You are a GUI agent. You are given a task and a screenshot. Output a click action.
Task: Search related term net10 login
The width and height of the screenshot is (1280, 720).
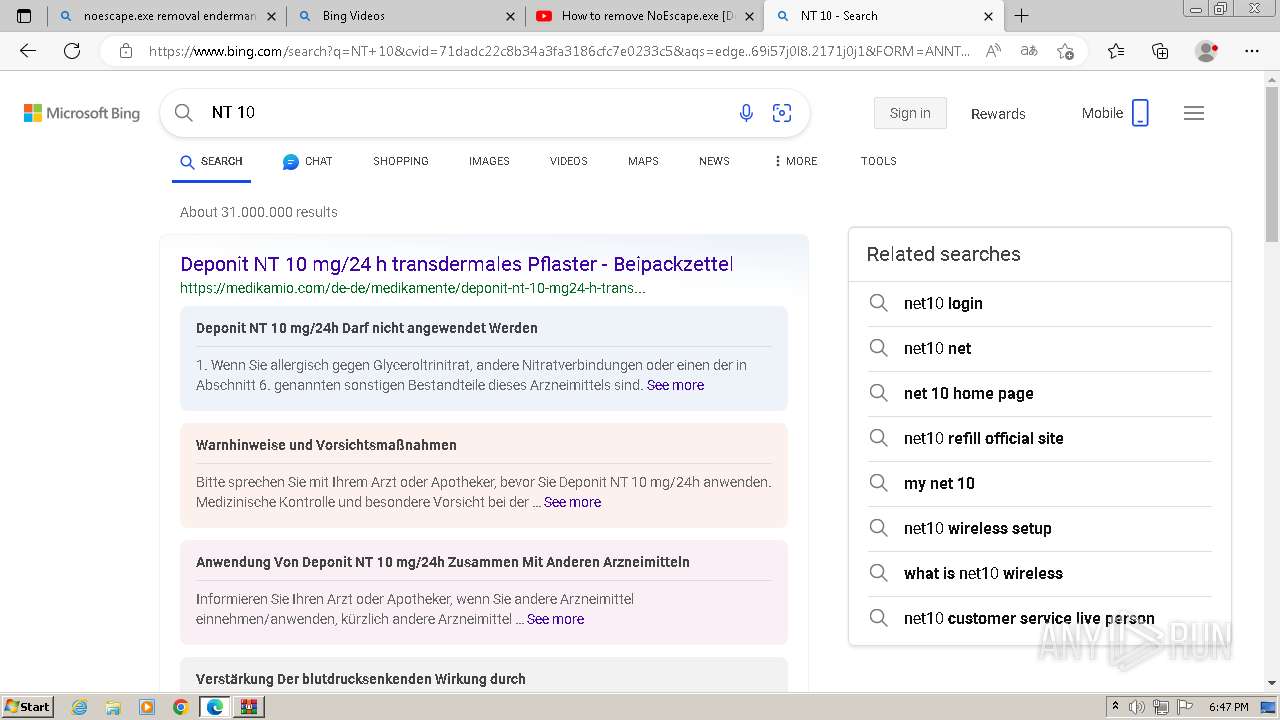pyautogui.click(x=1040, y=303)
